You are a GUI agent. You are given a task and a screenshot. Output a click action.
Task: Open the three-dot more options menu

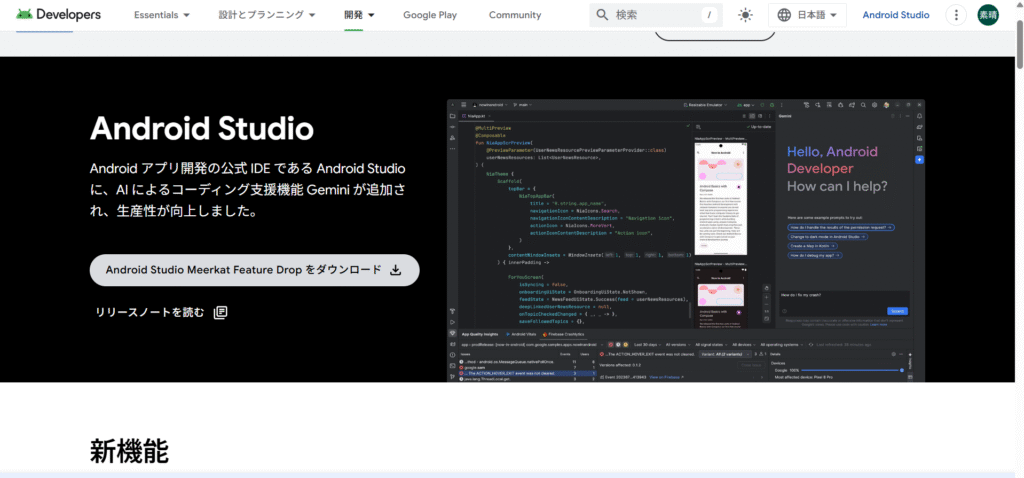pyautogui.click(x=956, y=15)
